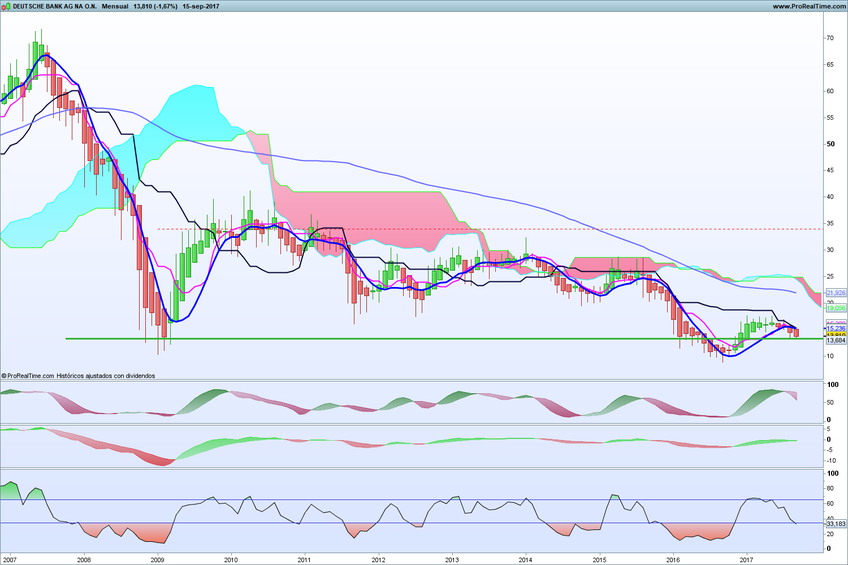The height and width of the screenshot is (565, 848).
Task: Click the 2016 year label on time axis
Action: point(673,560)
